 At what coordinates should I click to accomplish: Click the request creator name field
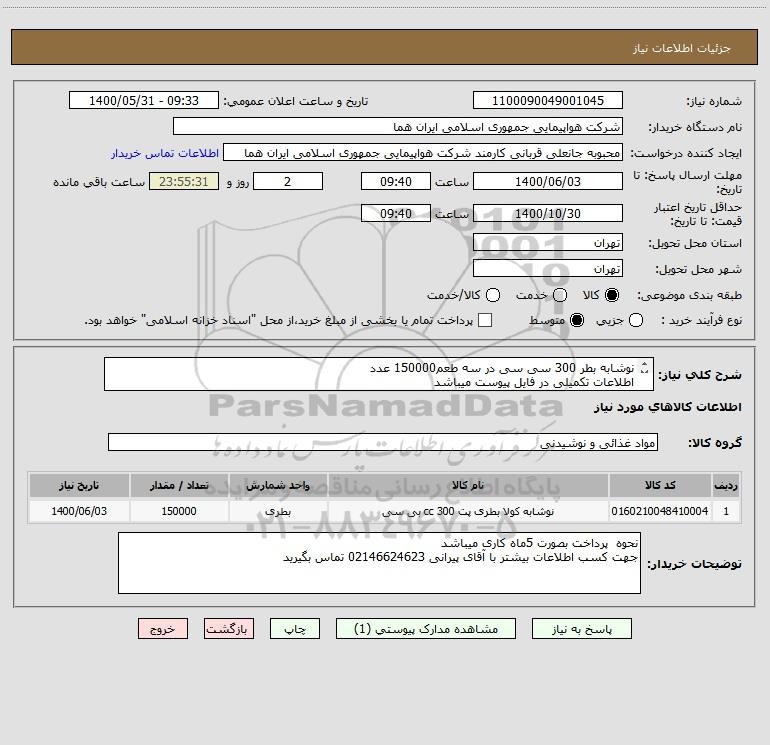point(423,153)
